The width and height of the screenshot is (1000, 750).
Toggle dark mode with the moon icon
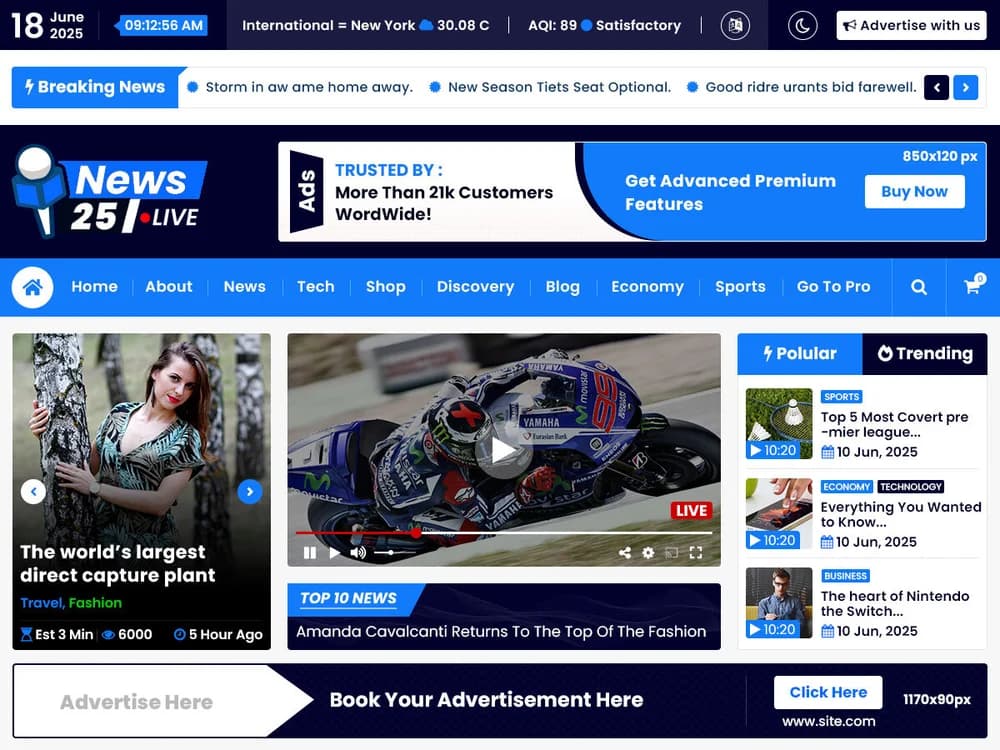pyautogui.click(x=801, y=25)
